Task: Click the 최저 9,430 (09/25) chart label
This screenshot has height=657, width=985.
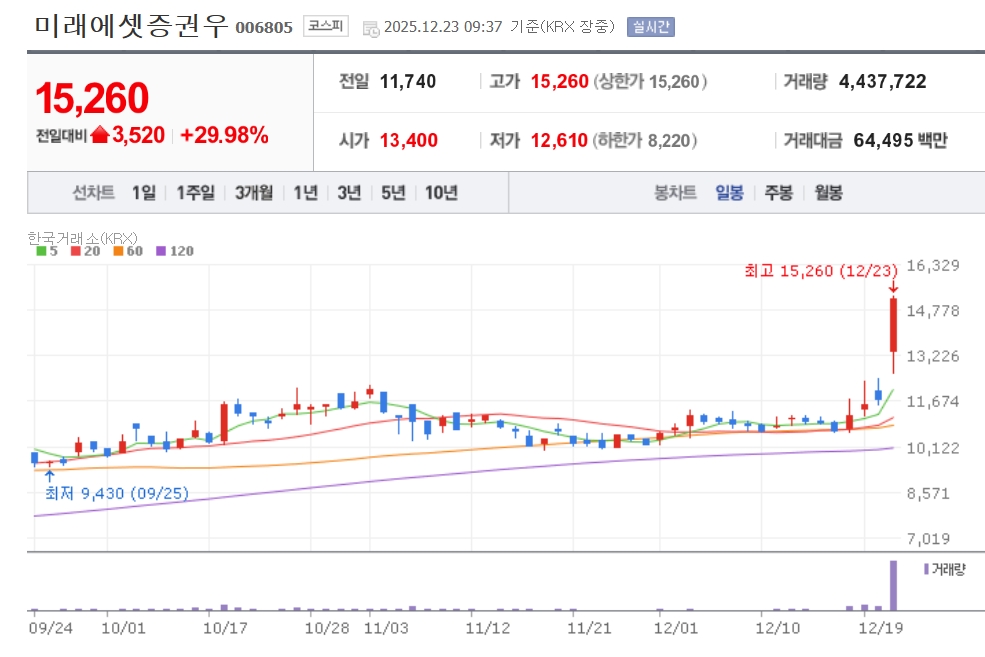Action: (x=117, y=493)
